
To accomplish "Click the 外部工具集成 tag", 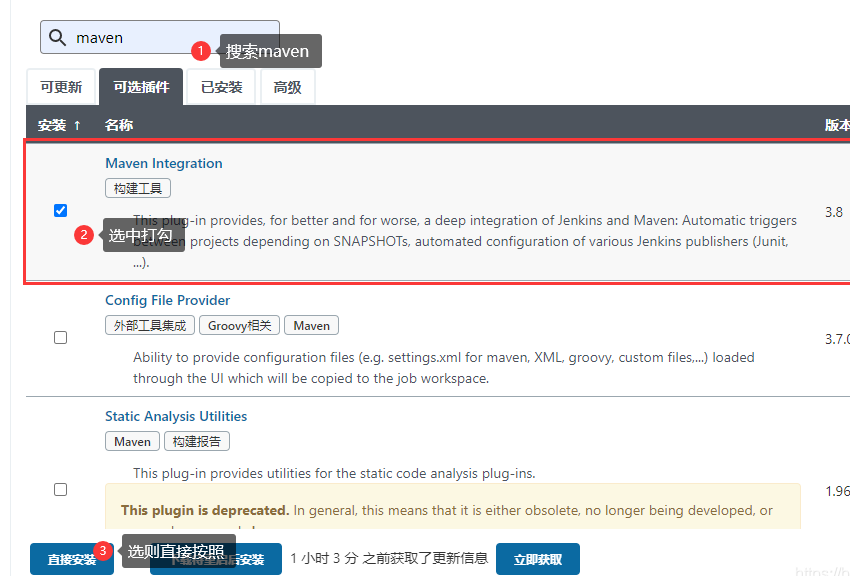I will coord(150,325).
